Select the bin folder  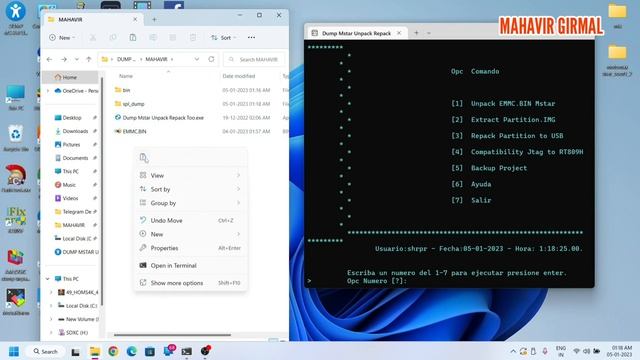(x=127, y=90)
